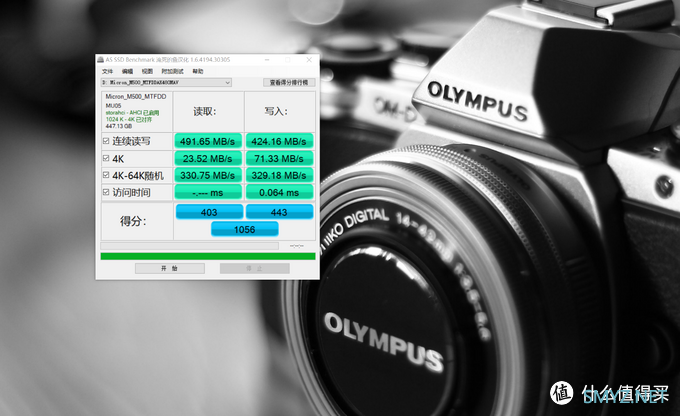The width and height of the screenshot is (680, 416).
Task: Click the 424.16 MB/s sequential write result
Action: point(279,141)
